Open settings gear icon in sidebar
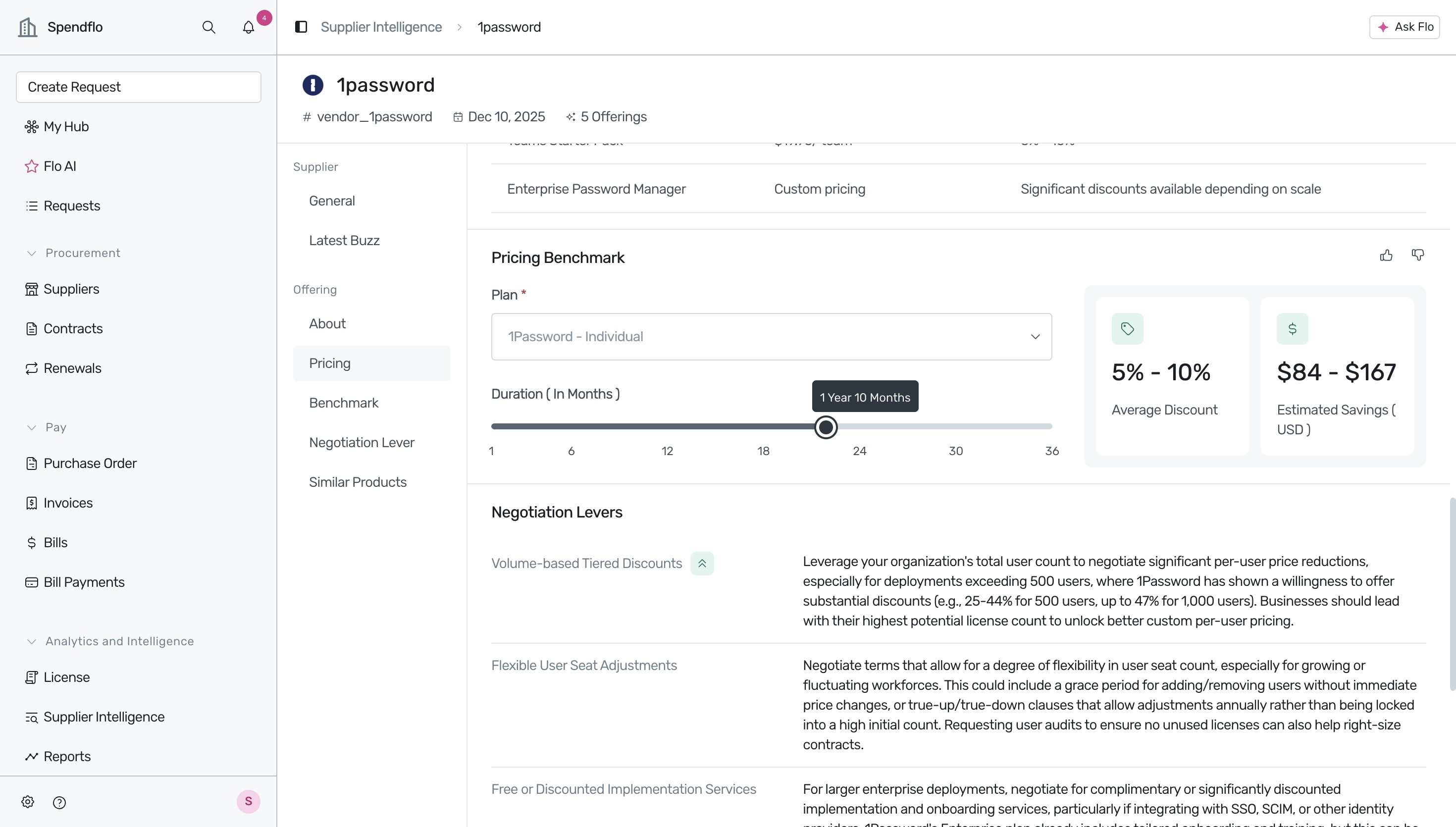Viewport: 1456px width, 827px height. (28, 801)
